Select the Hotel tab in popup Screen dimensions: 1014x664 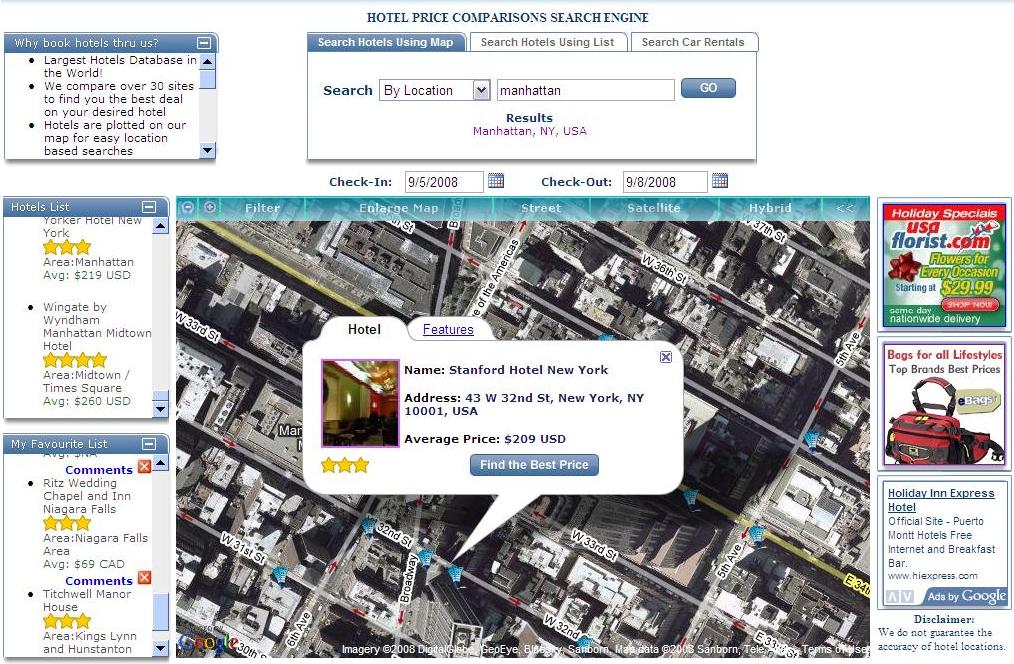click(x=364, y=330)
